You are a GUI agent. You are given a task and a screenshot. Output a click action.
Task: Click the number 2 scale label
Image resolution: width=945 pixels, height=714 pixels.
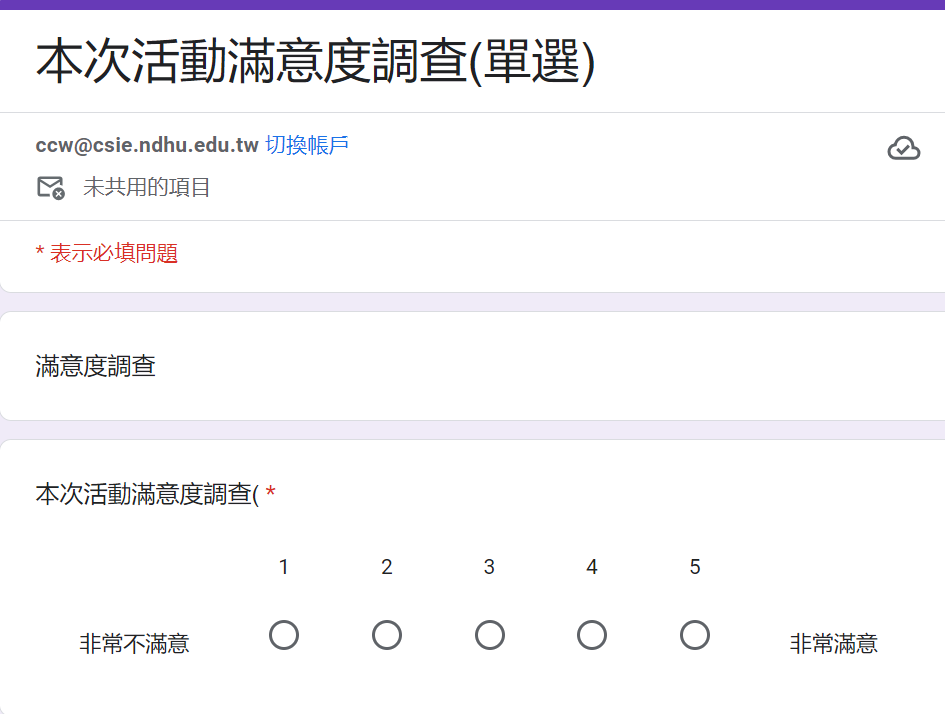coord(387,567)
